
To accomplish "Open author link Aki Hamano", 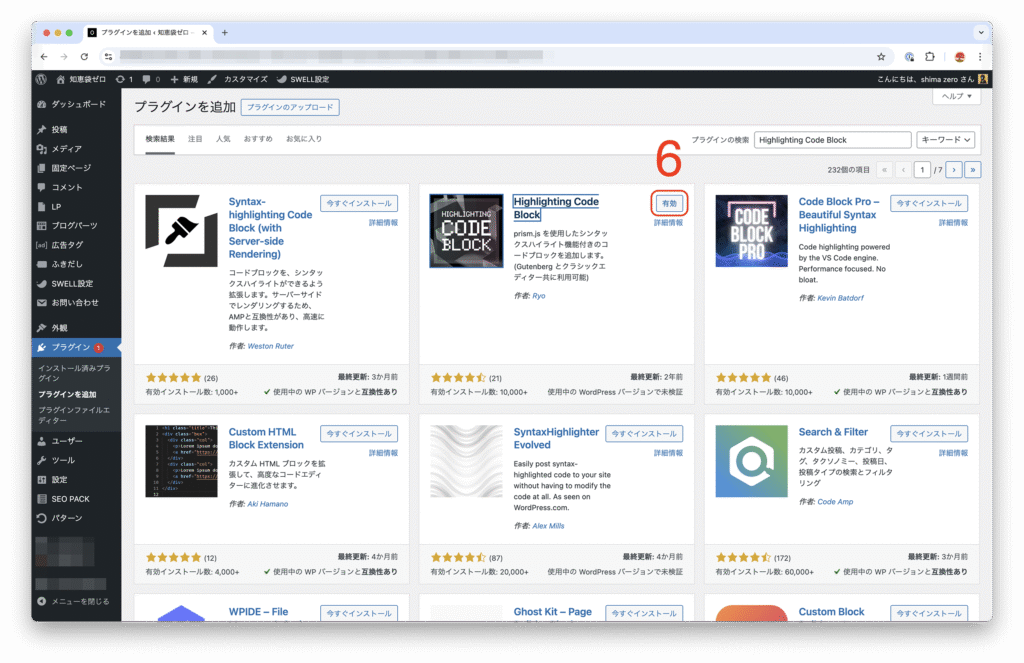I will click(x=268, y=504).
